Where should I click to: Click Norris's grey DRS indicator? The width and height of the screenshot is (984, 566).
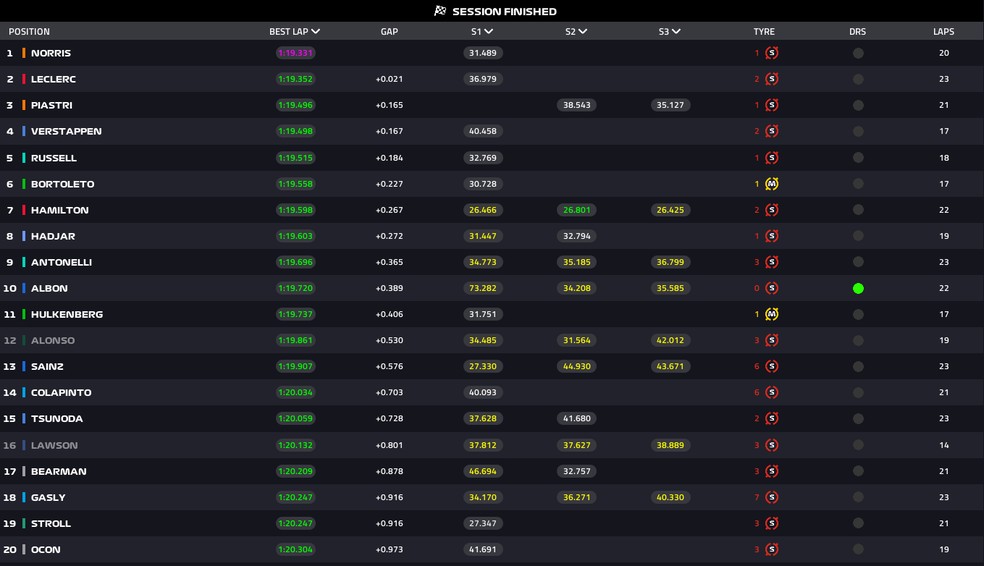pos(858,53)
